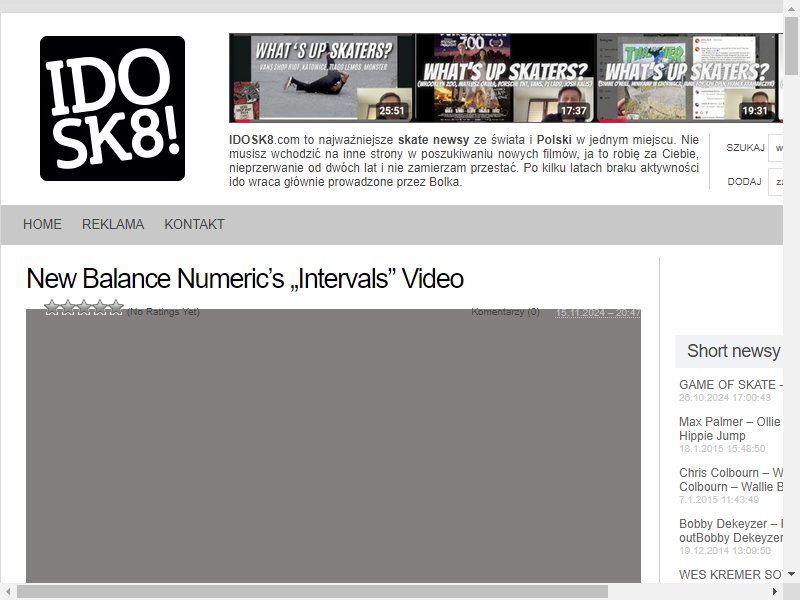This screenshot has height=600, width=800.
Task: Go to the HOME menu item
Action: point(42,224)
